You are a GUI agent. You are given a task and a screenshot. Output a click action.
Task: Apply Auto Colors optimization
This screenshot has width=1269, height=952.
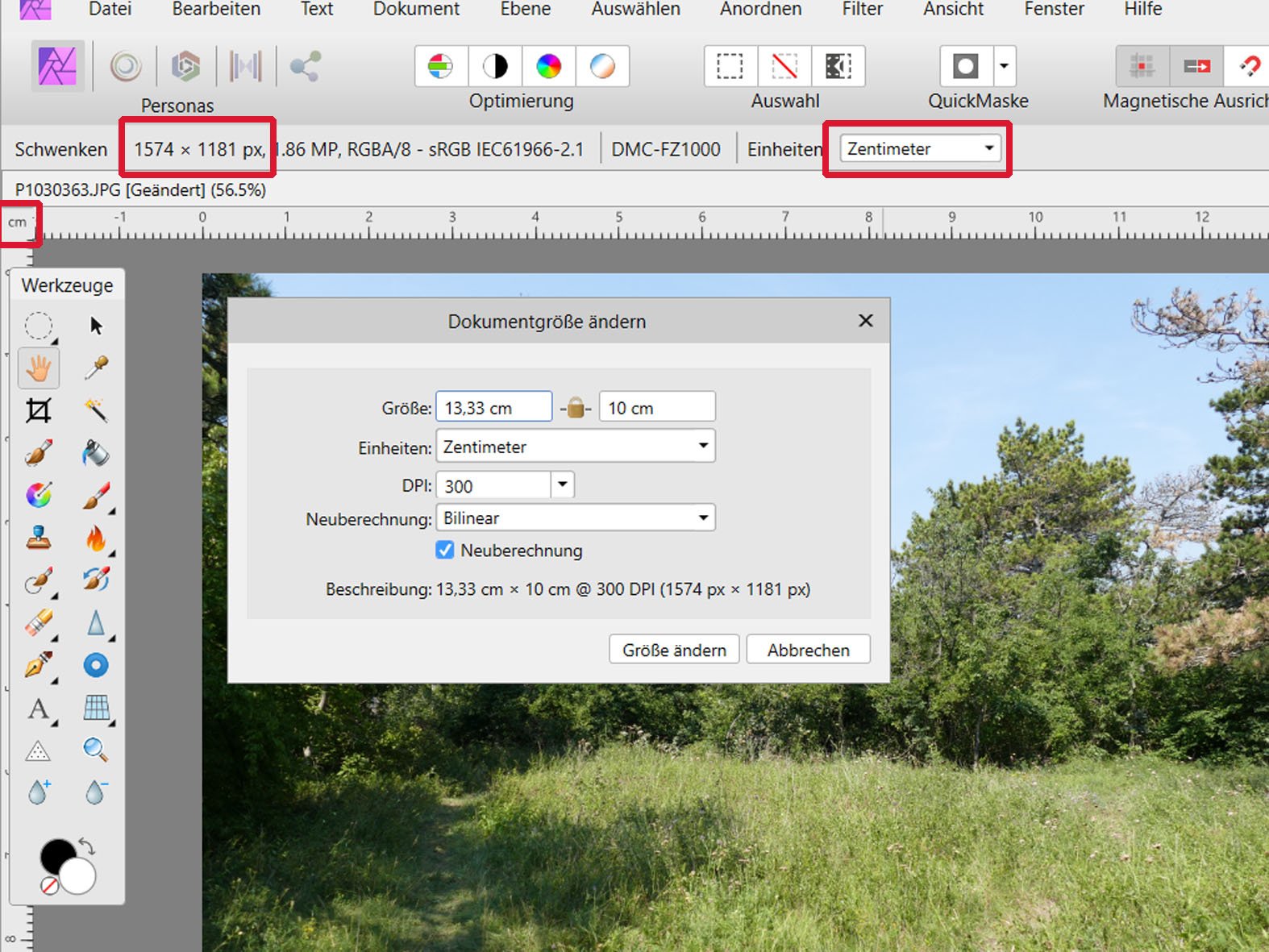click(x=549, y=66)
